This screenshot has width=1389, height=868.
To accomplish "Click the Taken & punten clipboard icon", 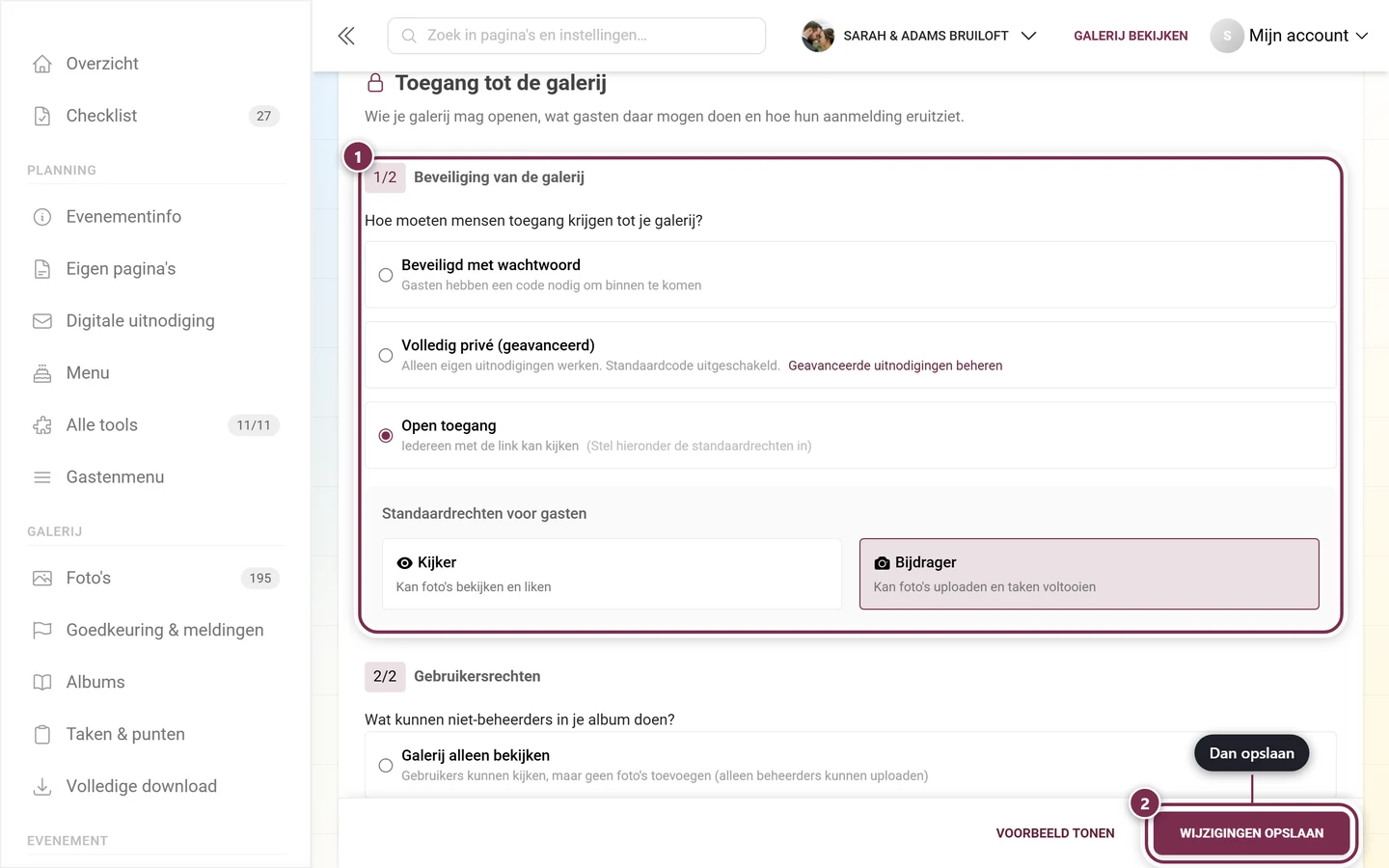I will 42,735.
